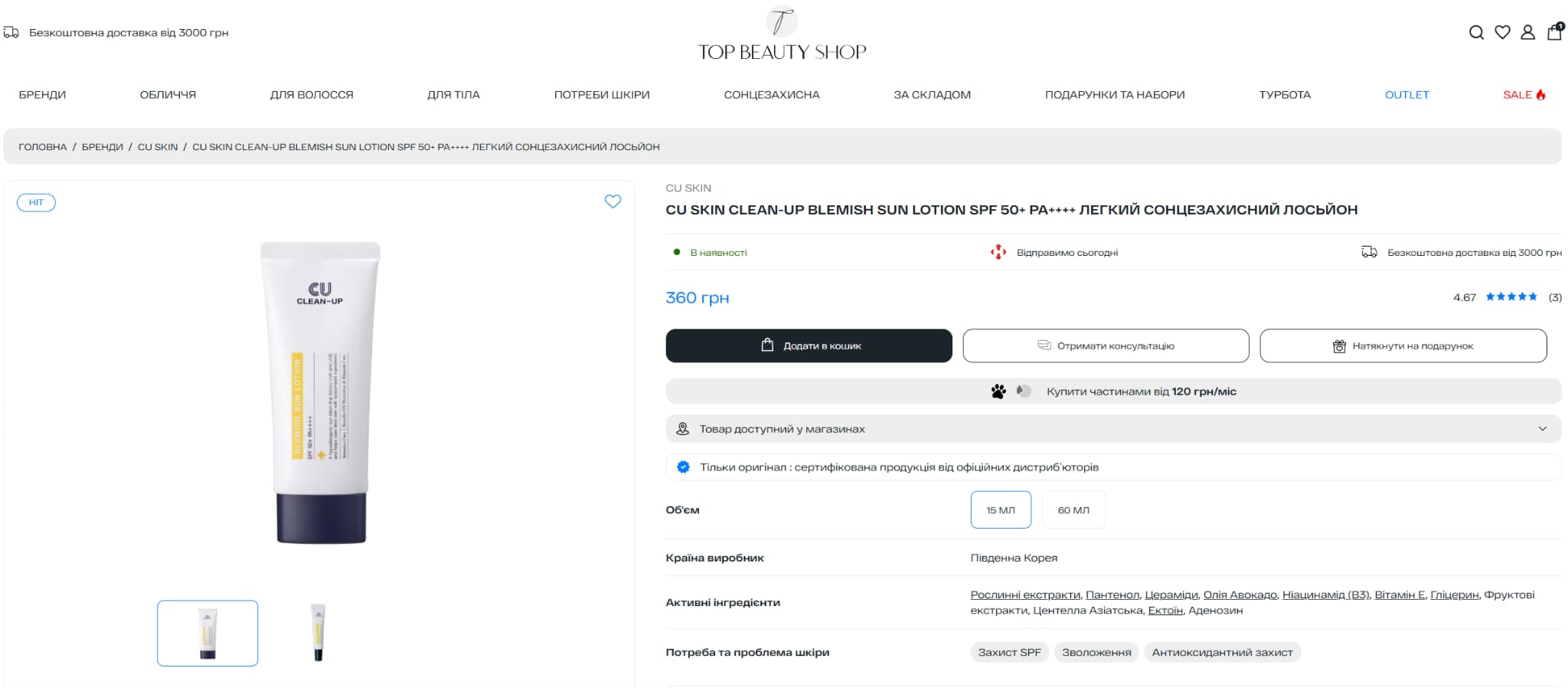Click delivery truck icon in top bar
Viewport: 1568px width, 688px height.
click(11, 32)
